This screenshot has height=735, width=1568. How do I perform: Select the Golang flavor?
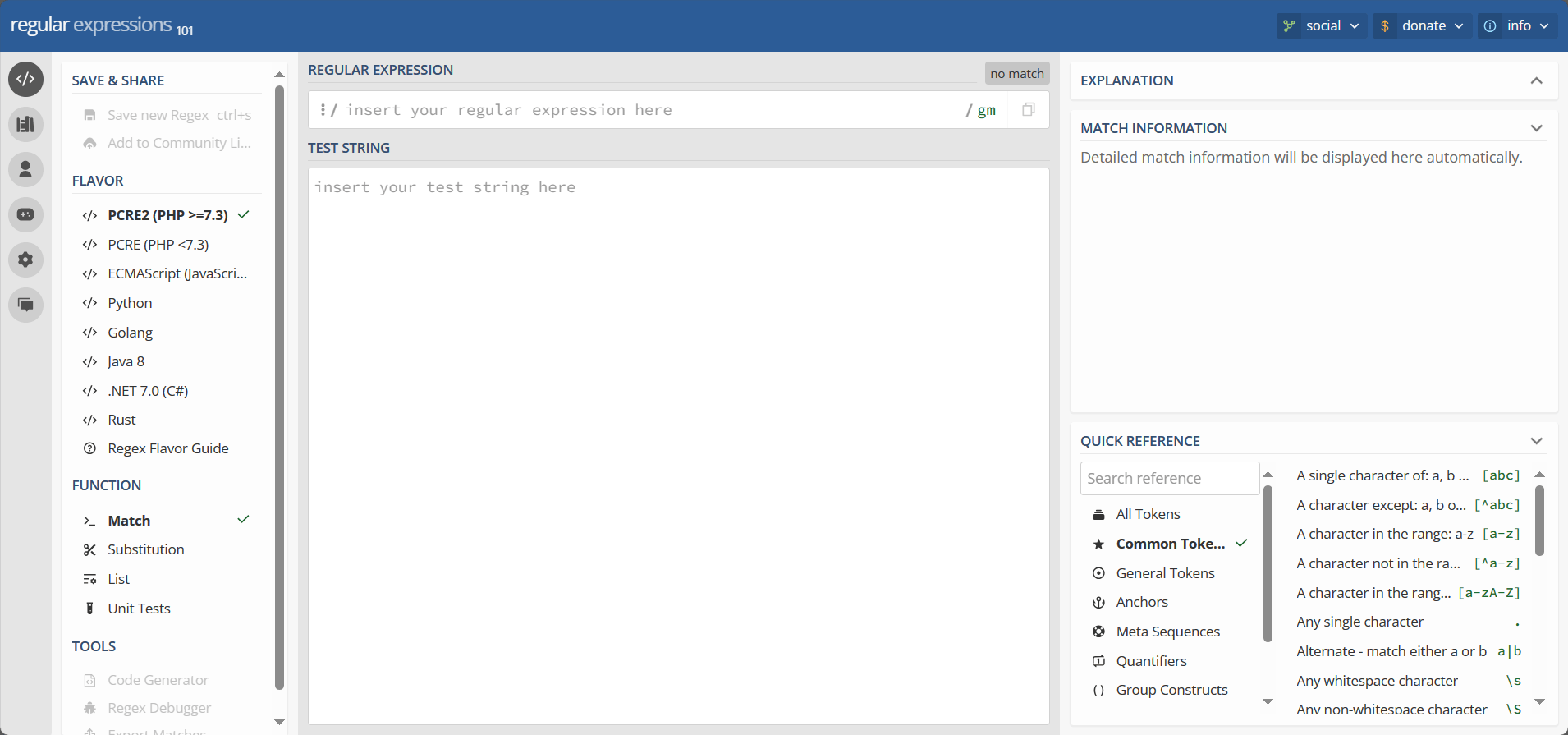[130, 333]
